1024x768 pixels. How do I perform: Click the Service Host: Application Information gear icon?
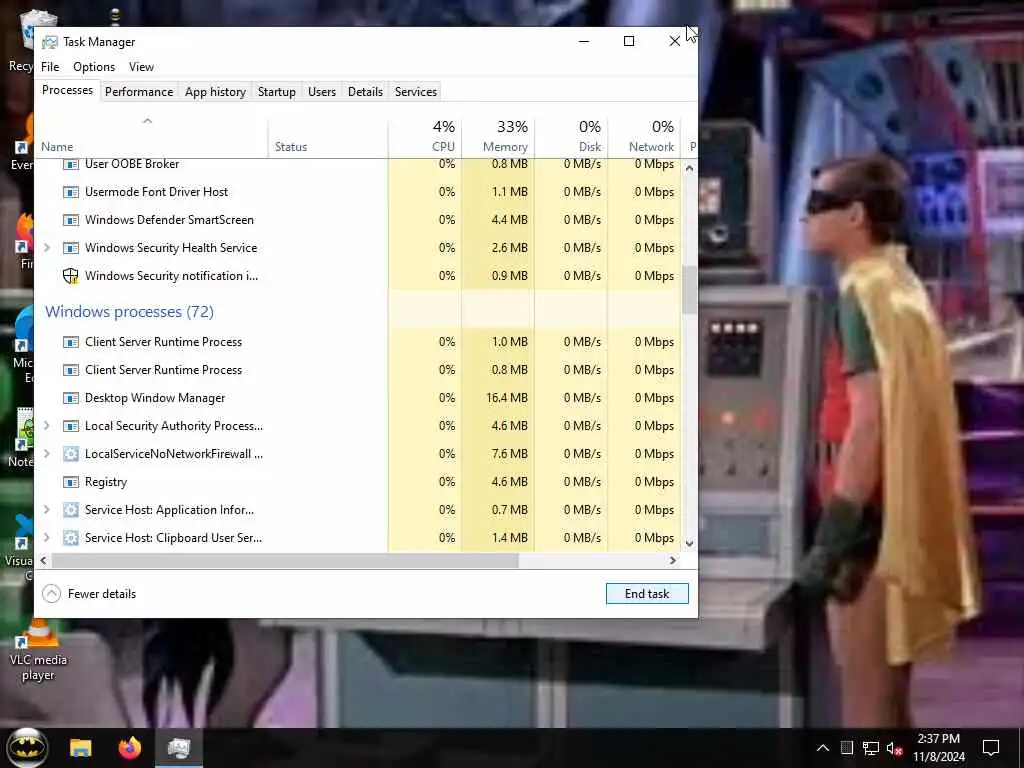71,510
